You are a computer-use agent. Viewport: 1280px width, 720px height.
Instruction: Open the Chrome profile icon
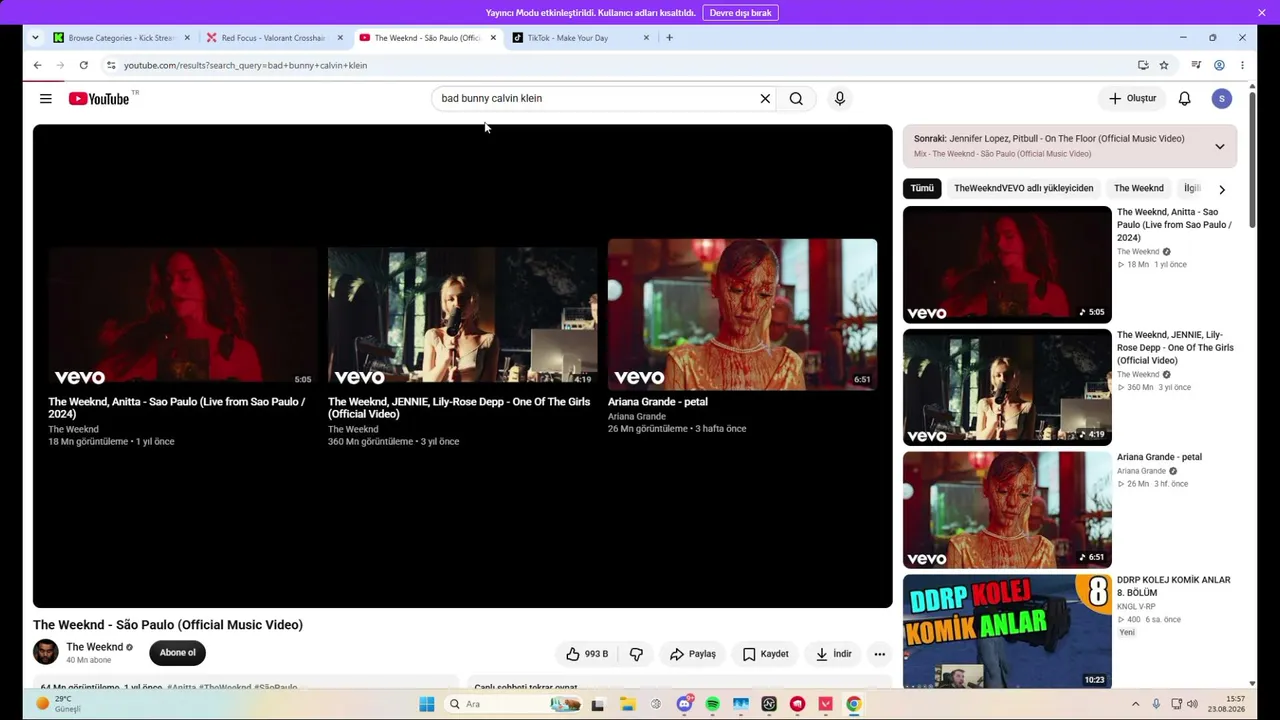tap(1219, 65)
